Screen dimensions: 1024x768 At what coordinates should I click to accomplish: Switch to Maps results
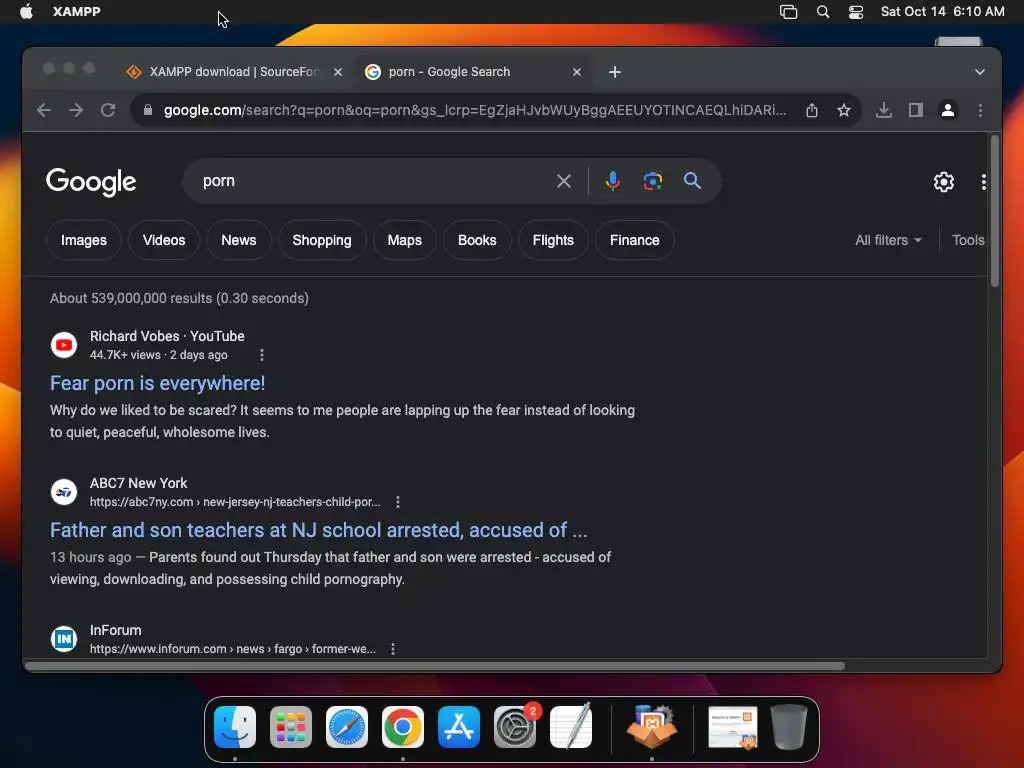[404, 240]
